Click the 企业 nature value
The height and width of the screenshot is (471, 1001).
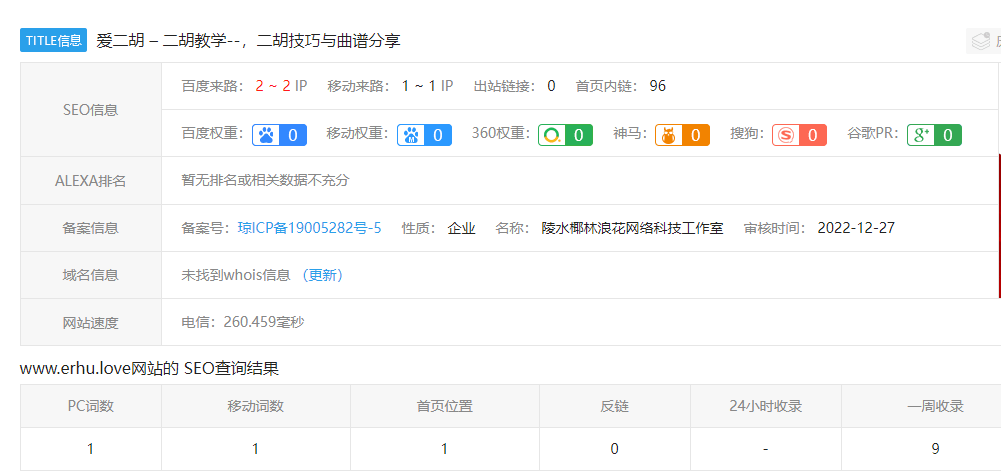click(461, 228)
